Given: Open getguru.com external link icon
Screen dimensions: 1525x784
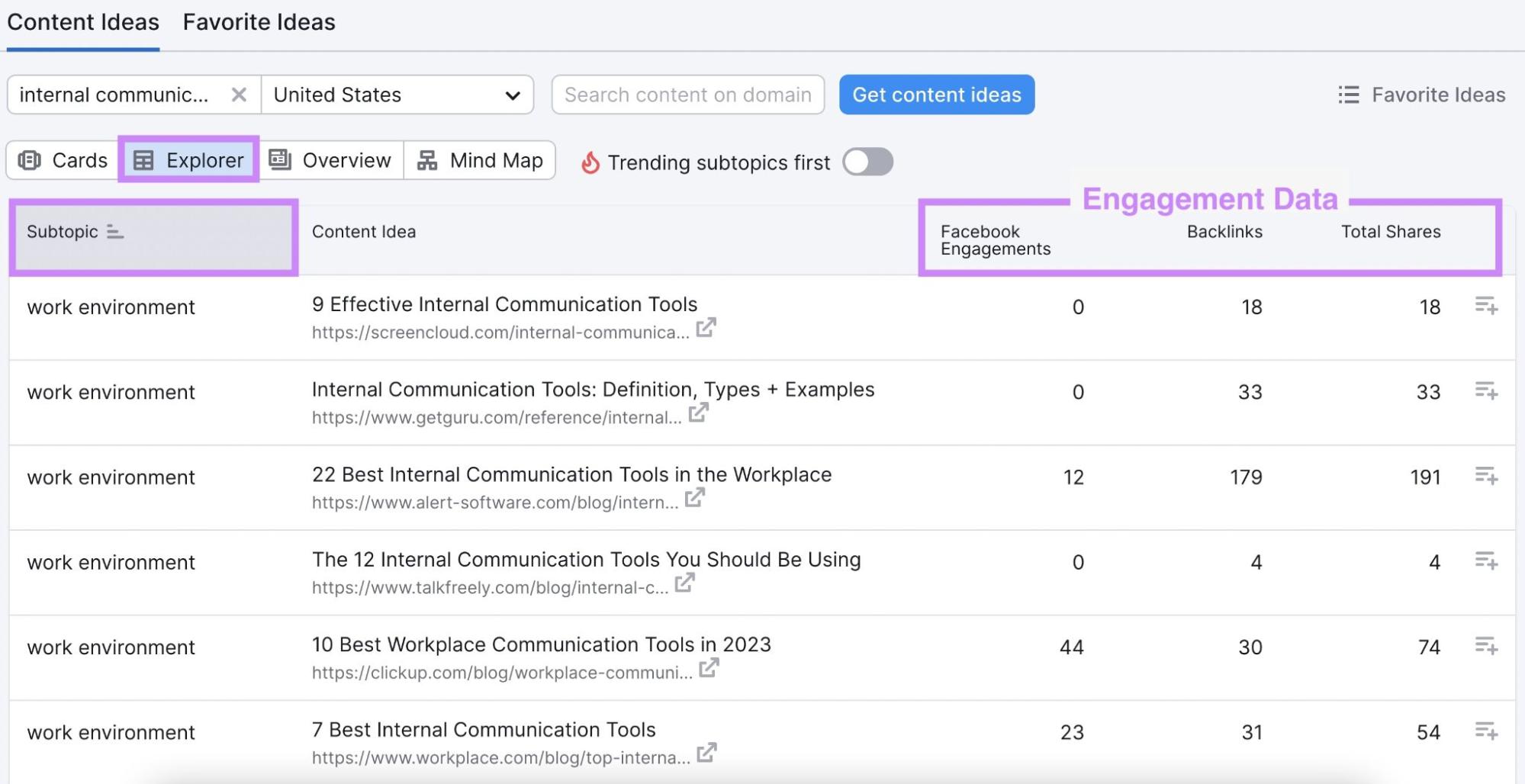Looking at the screenshot, I should [699, 413].
